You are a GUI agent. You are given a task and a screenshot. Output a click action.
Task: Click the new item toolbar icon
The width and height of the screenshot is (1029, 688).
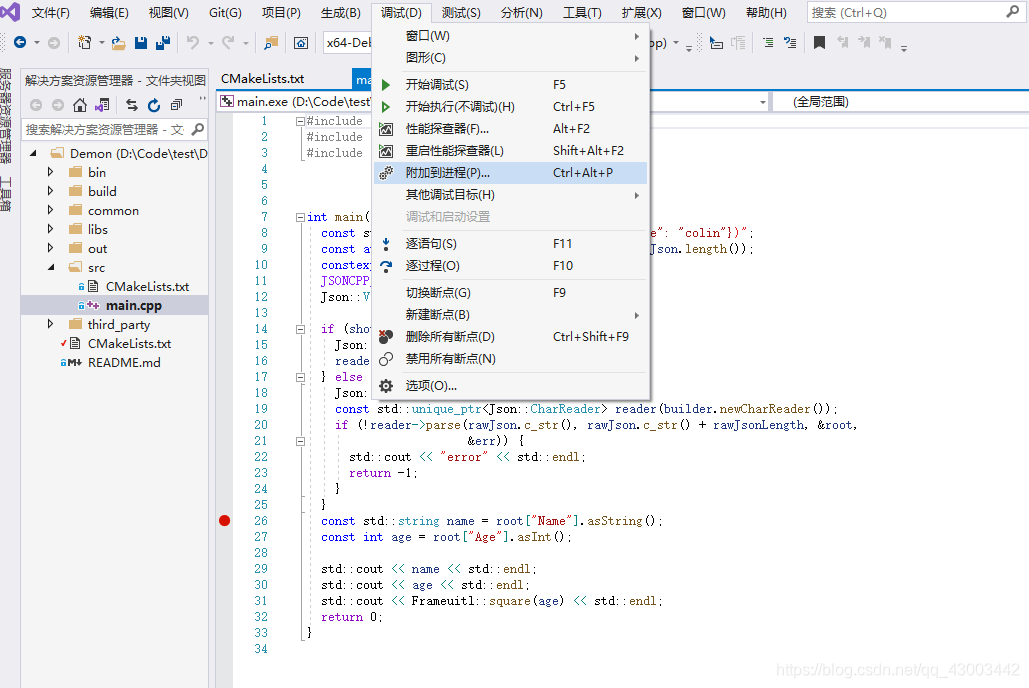coord(85,43)
